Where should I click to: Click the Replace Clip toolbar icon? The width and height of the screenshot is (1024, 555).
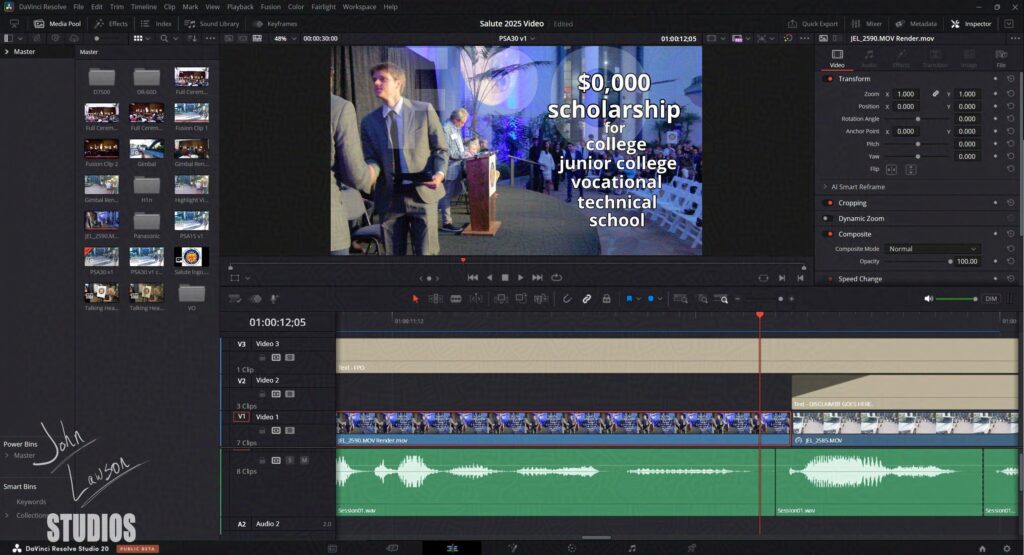pos(541,299)
